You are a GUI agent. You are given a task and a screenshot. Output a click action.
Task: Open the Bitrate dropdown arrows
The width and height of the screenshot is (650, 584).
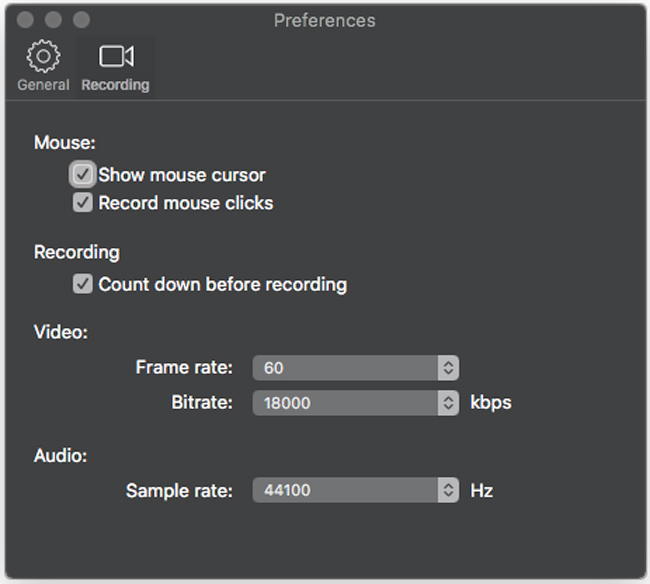click(448, 403)
